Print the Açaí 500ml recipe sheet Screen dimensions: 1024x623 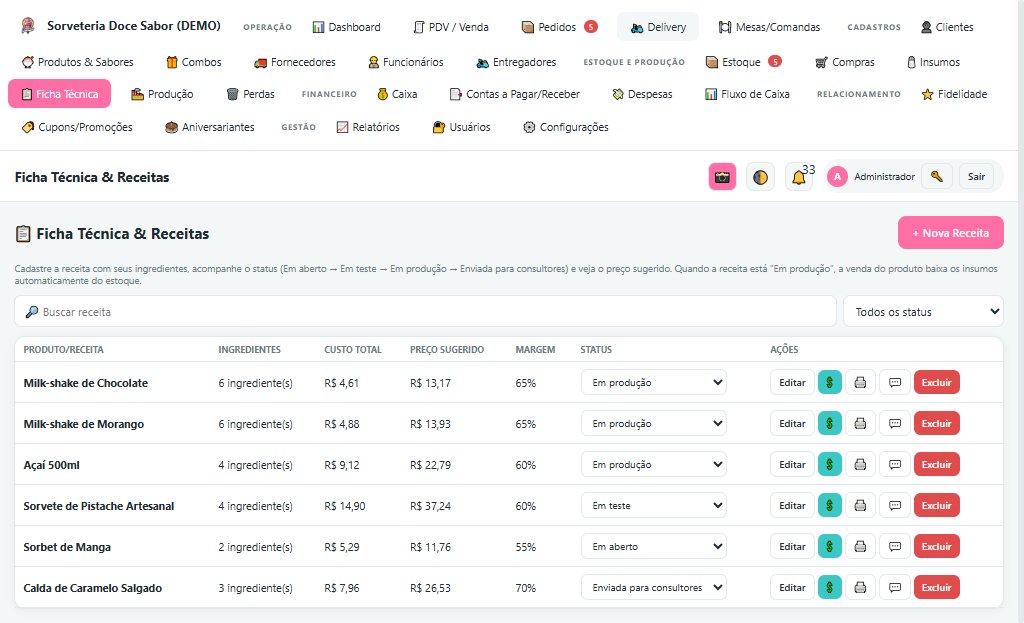[x=860, y=464]
